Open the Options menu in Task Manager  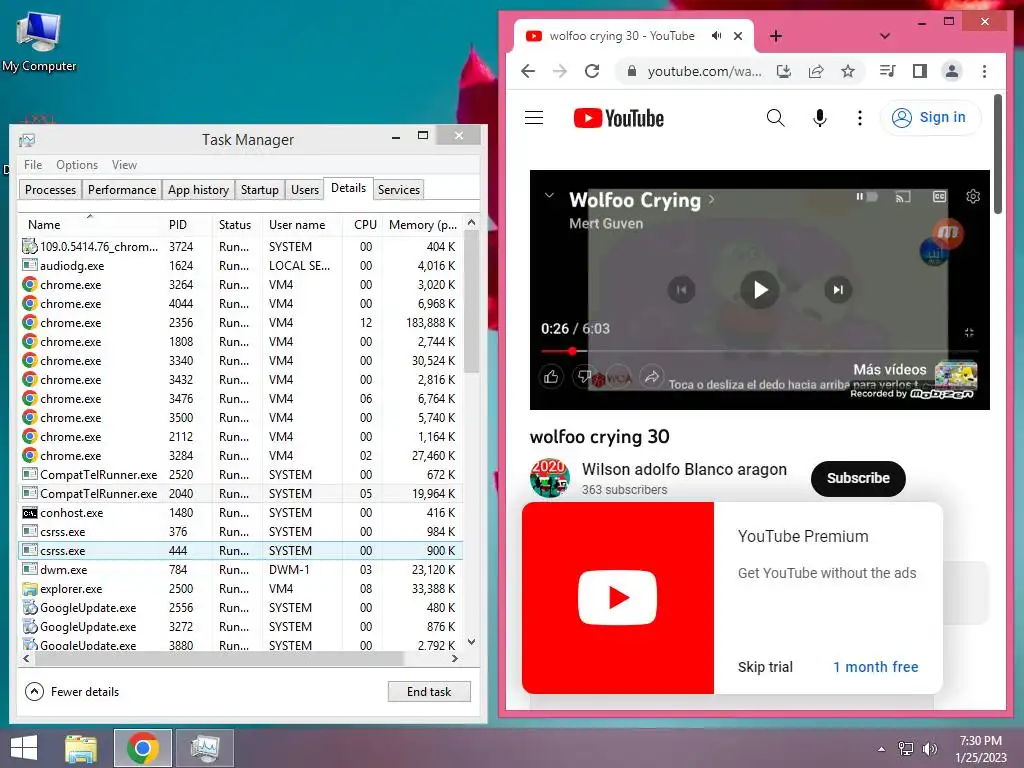click(76, 165)
